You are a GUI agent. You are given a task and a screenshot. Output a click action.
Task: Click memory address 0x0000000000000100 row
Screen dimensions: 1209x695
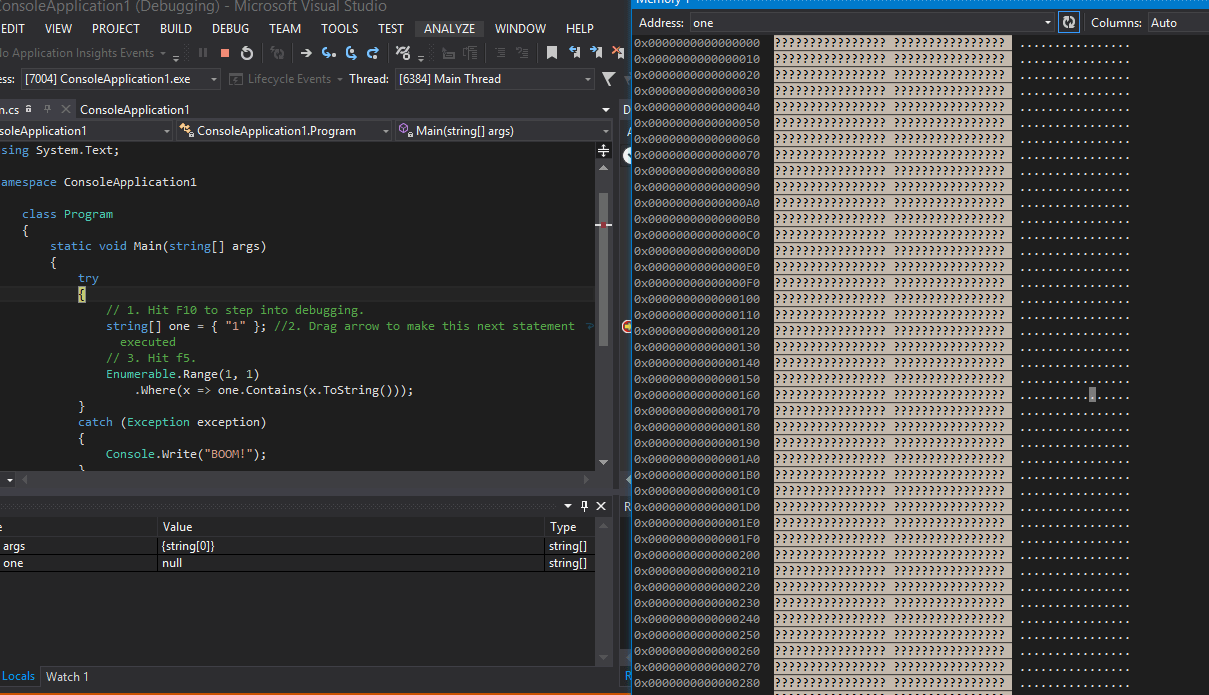(x=882, y=299)
